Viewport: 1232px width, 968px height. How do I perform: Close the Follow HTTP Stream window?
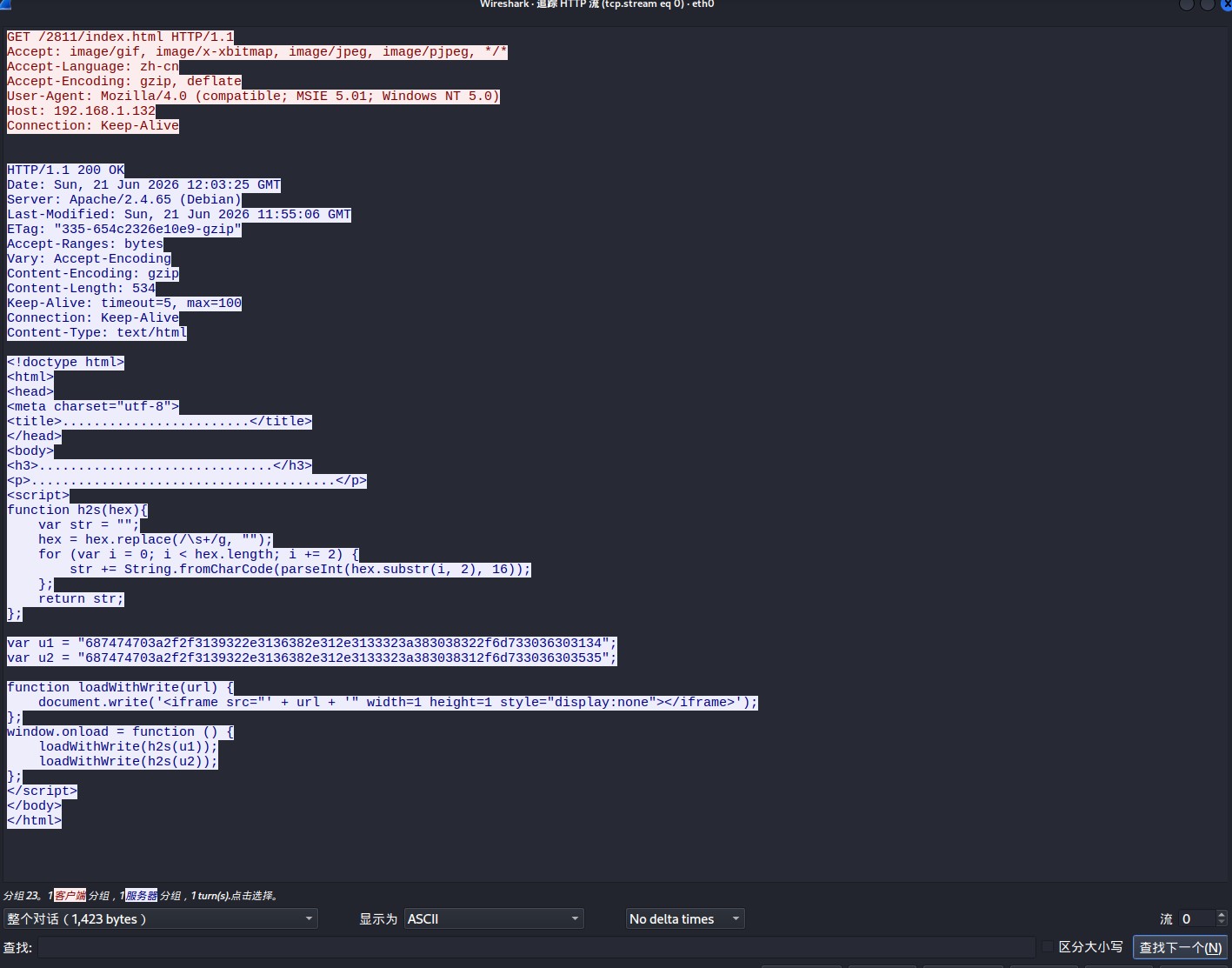tap(1225, 4)
